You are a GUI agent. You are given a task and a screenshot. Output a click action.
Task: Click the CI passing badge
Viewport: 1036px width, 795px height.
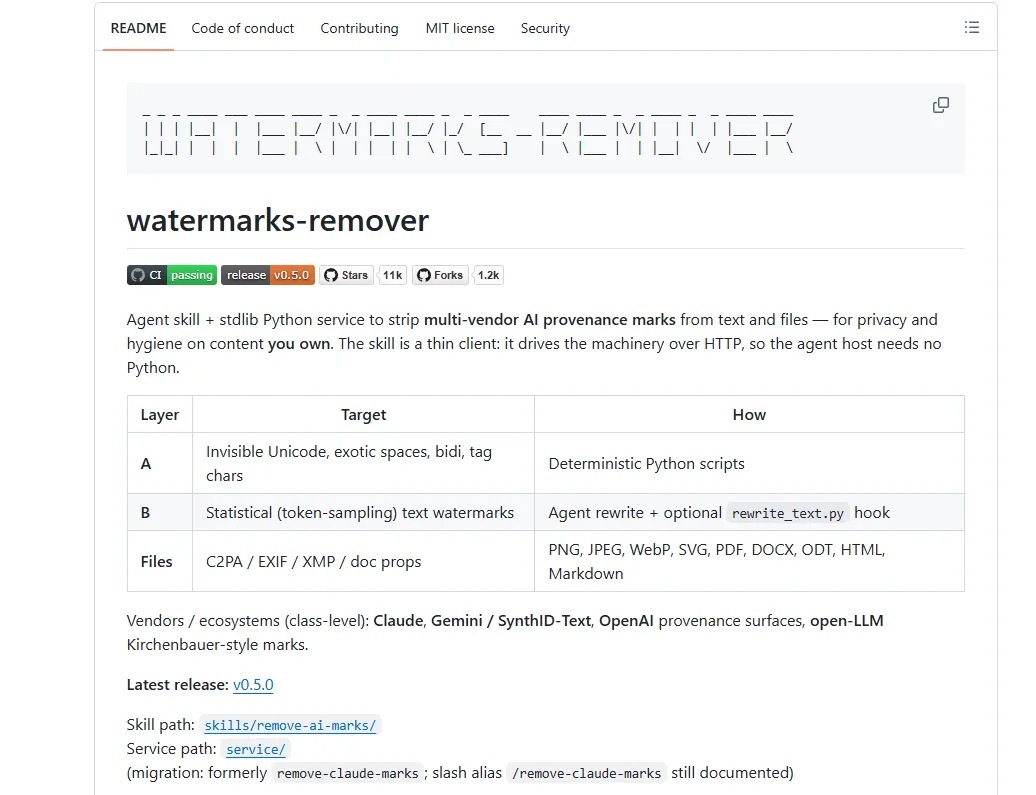[172, 275]
